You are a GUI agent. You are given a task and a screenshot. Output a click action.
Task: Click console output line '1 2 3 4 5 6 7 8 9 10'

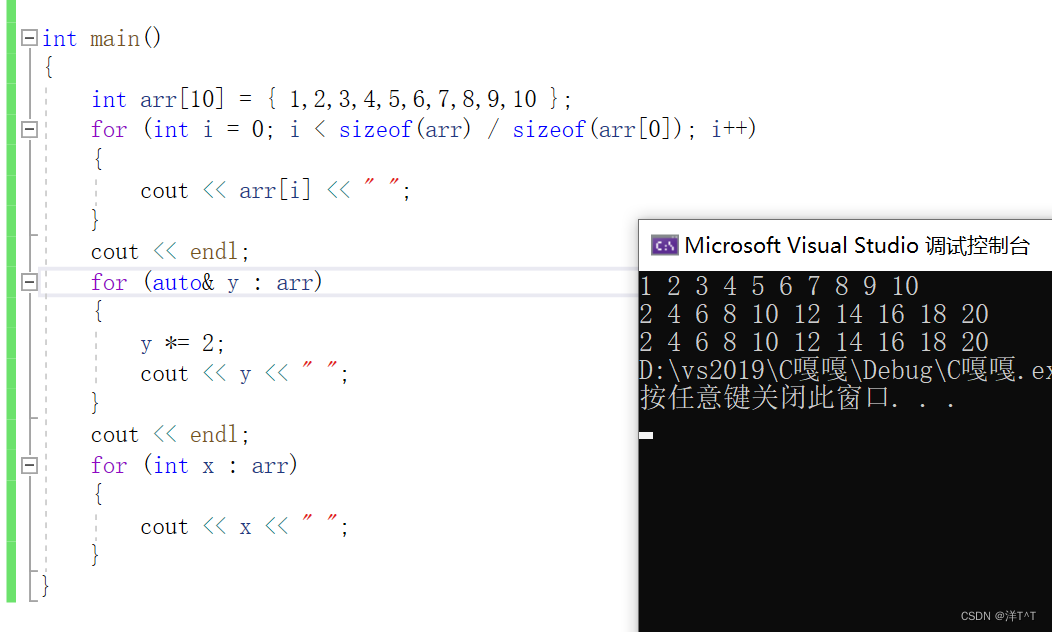coord(779,286)
